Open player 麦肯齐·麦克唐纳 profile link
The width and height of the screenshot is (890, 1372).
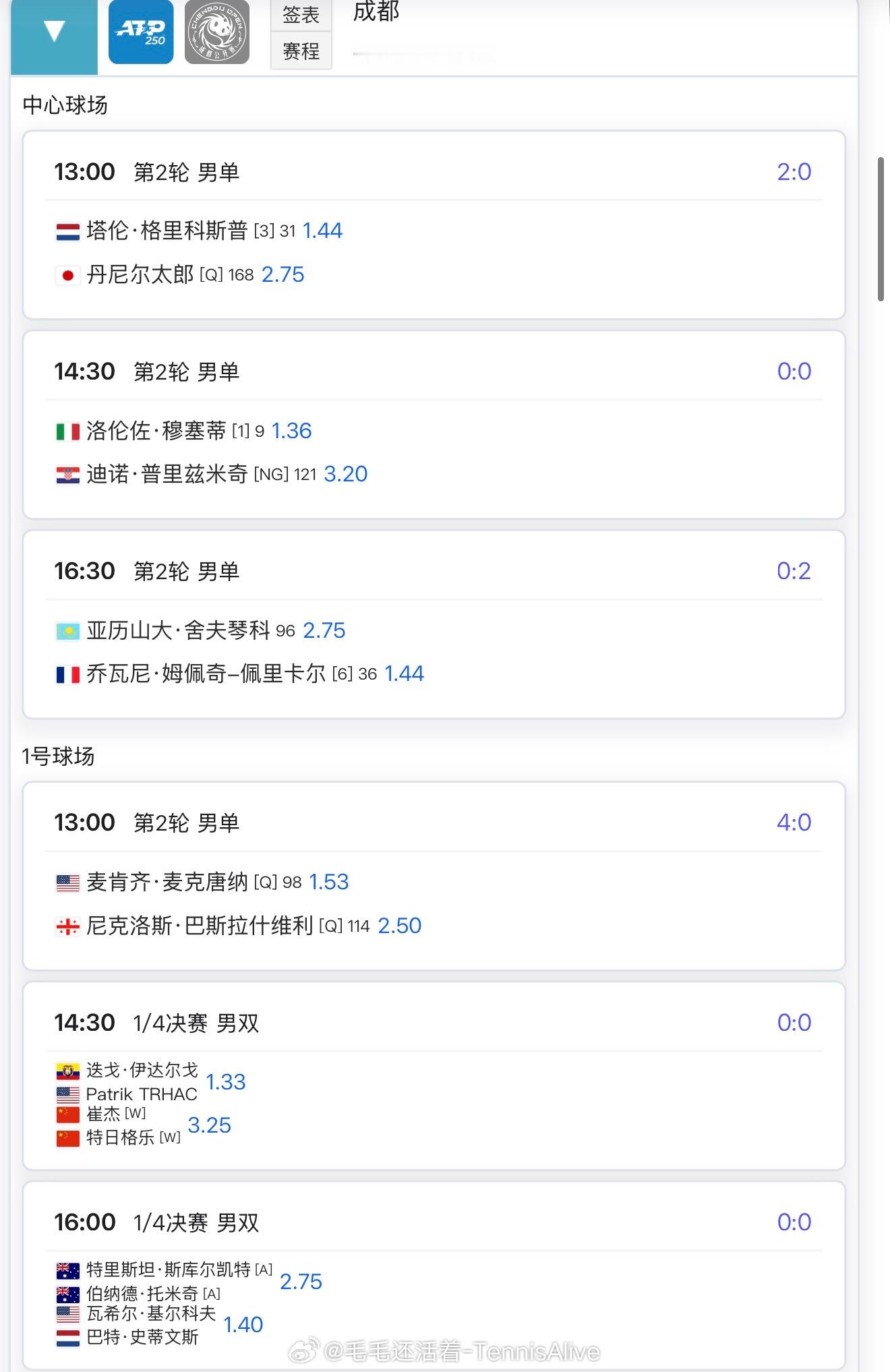coord(167,882)
